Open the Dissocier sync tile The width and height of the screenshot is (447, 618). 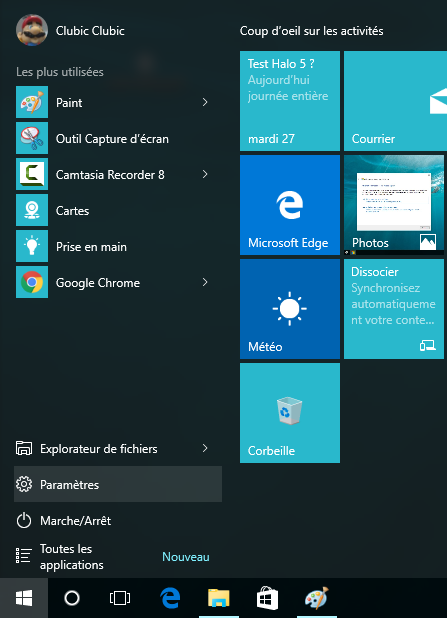394,309
